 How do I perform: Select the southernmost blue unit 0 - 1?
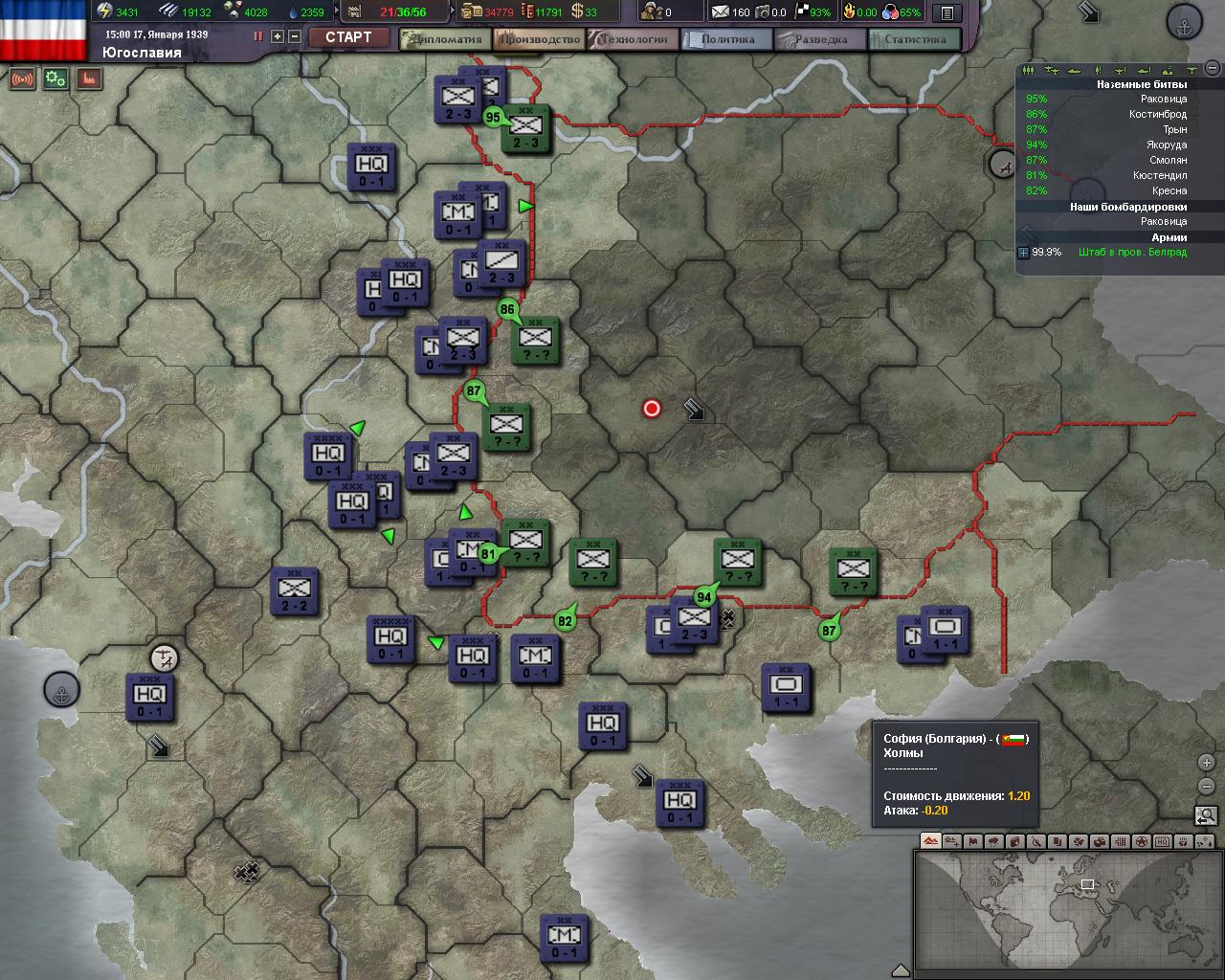click(x=565, y=938)
